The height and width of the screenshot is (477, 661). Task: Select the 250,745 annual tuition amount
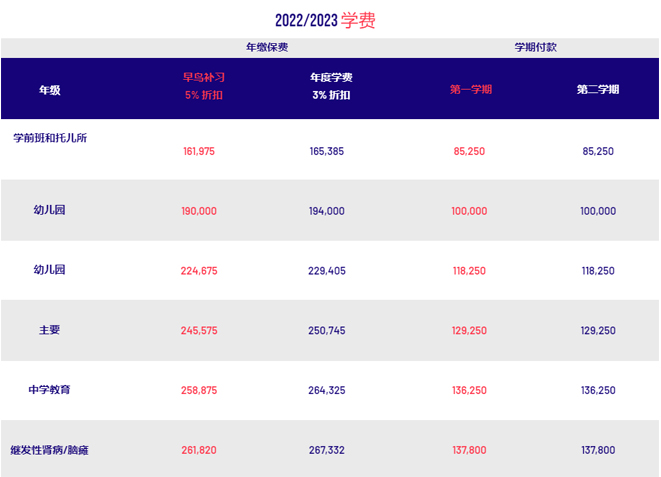[327, 331]
